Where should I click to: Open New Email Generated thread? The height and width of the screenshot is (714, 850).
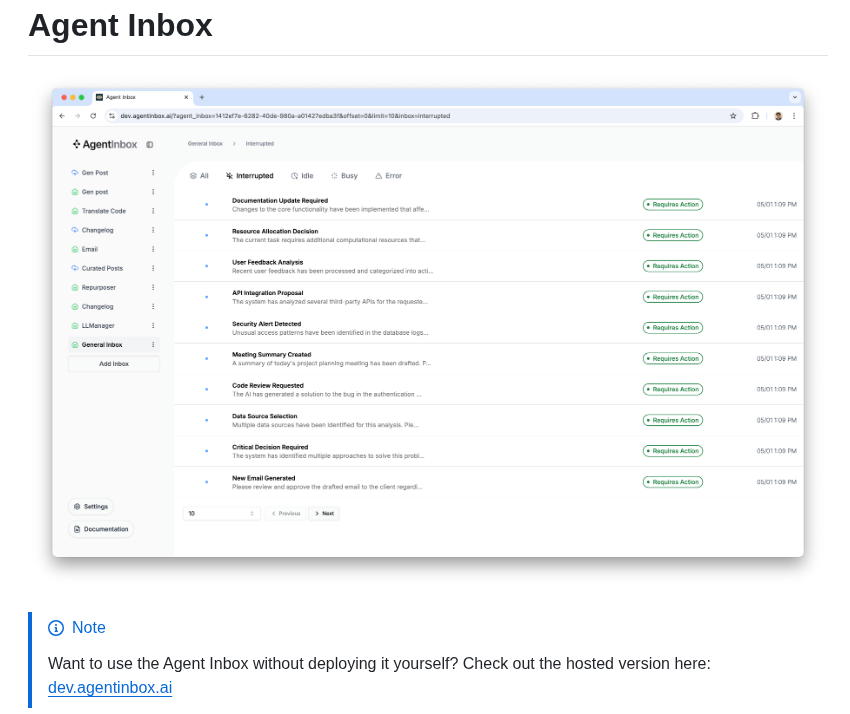tap(489, 482)
